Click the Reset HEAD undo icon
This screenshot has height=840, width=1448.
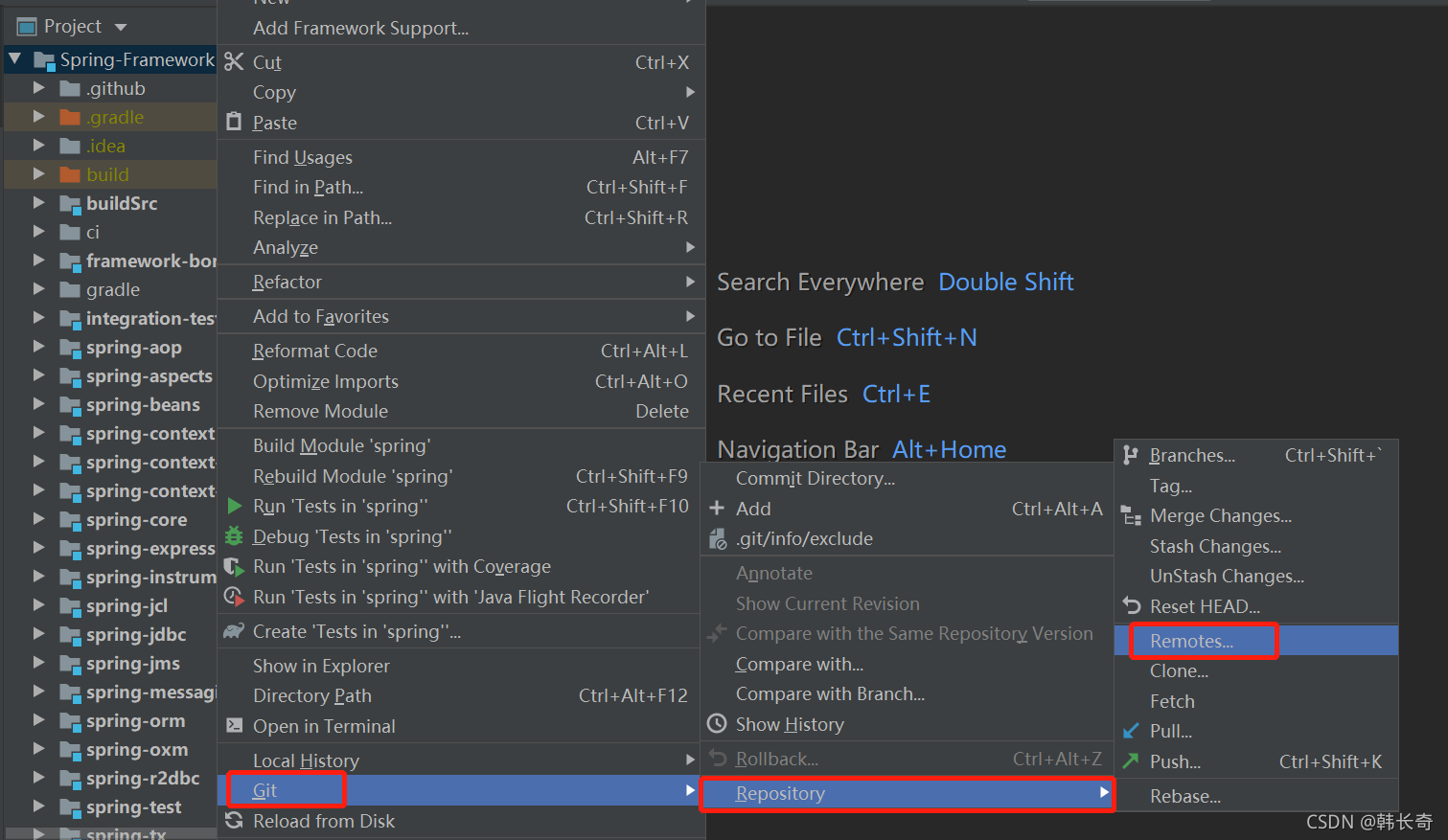[1132, 606]
